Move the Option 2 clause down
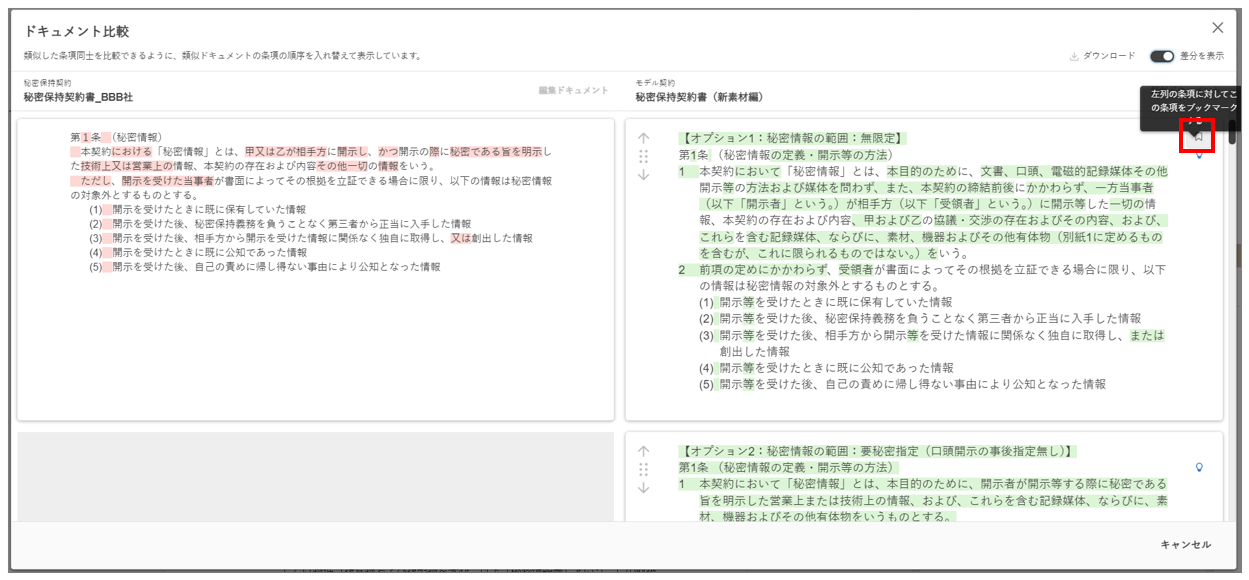 (x=643, y=488)
